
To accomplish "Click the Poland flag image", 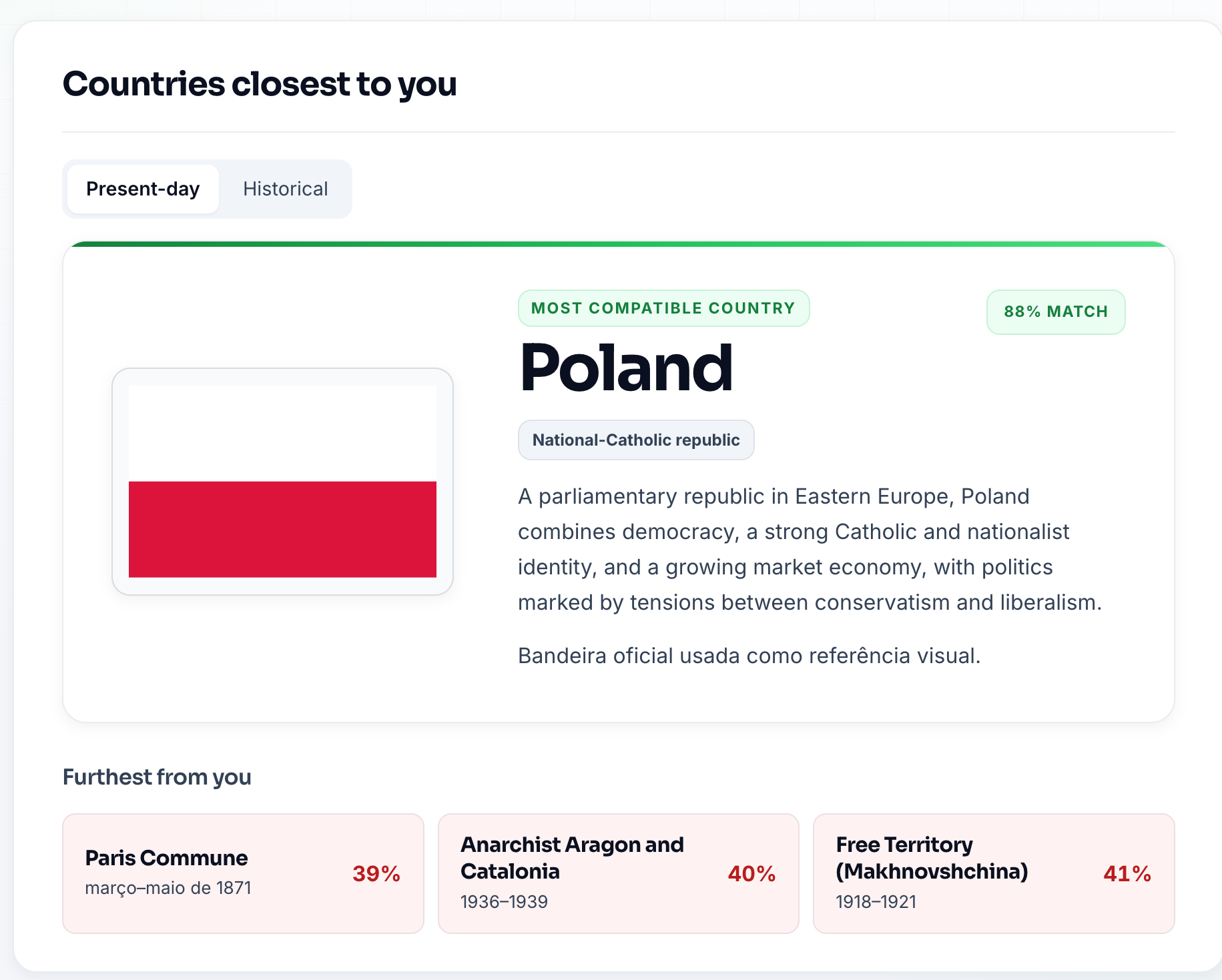I will click(x=282, y=481).
